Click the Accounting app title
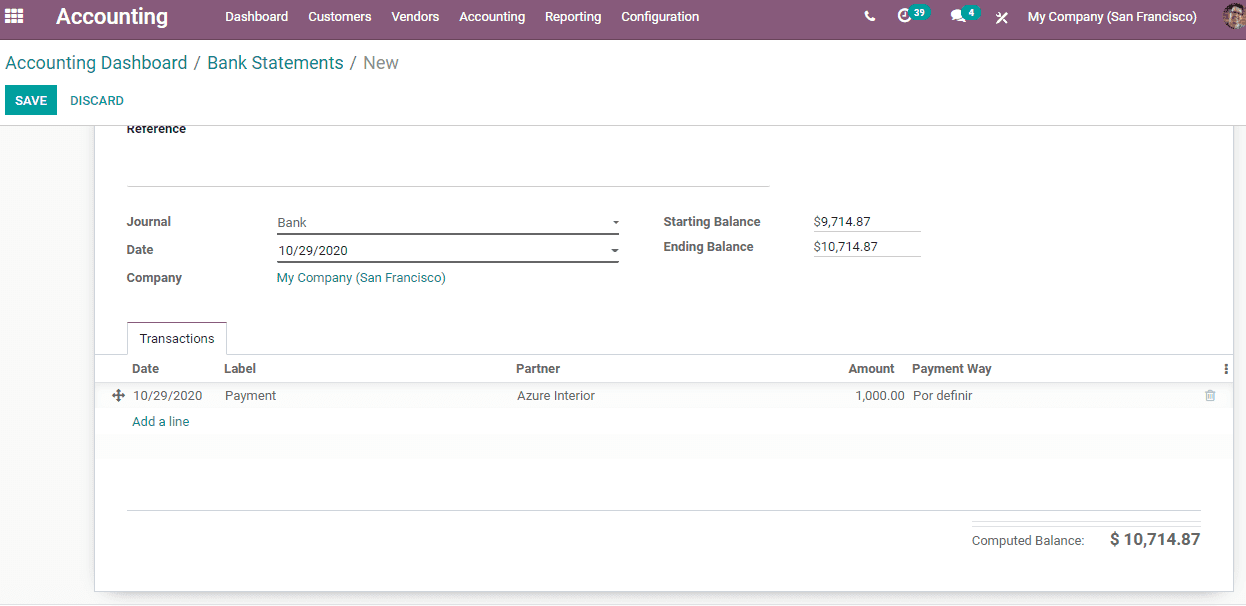 [x=112, y=16]
